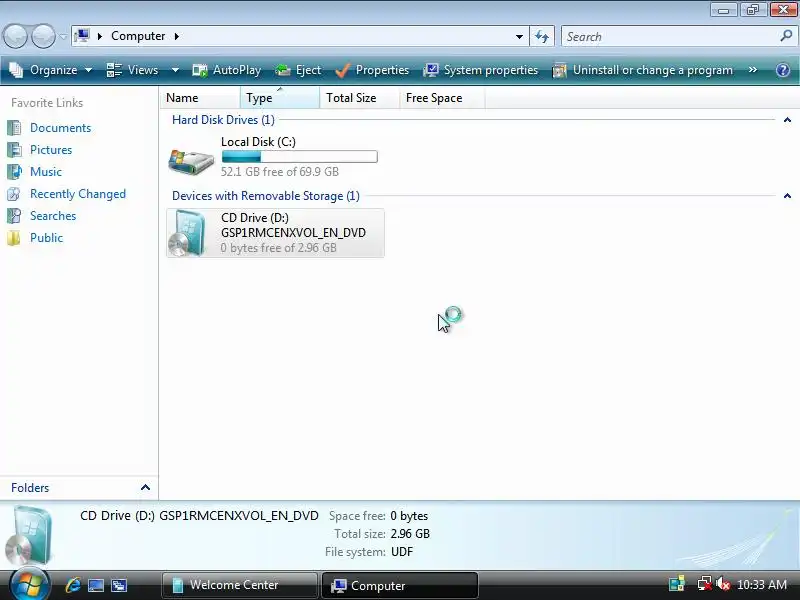Click the Music folder icon
Screen dimensions: 800x600
point(14,171)
